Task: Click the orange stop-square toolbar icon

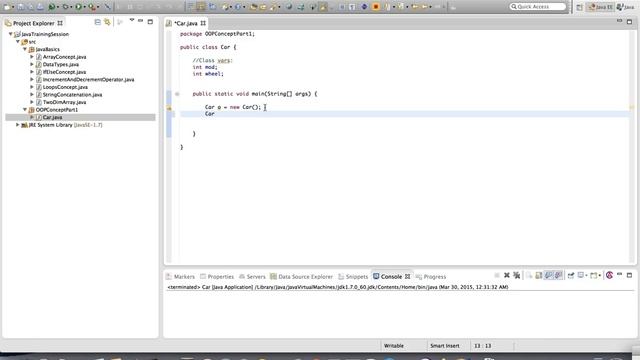Action: [376, 7]
